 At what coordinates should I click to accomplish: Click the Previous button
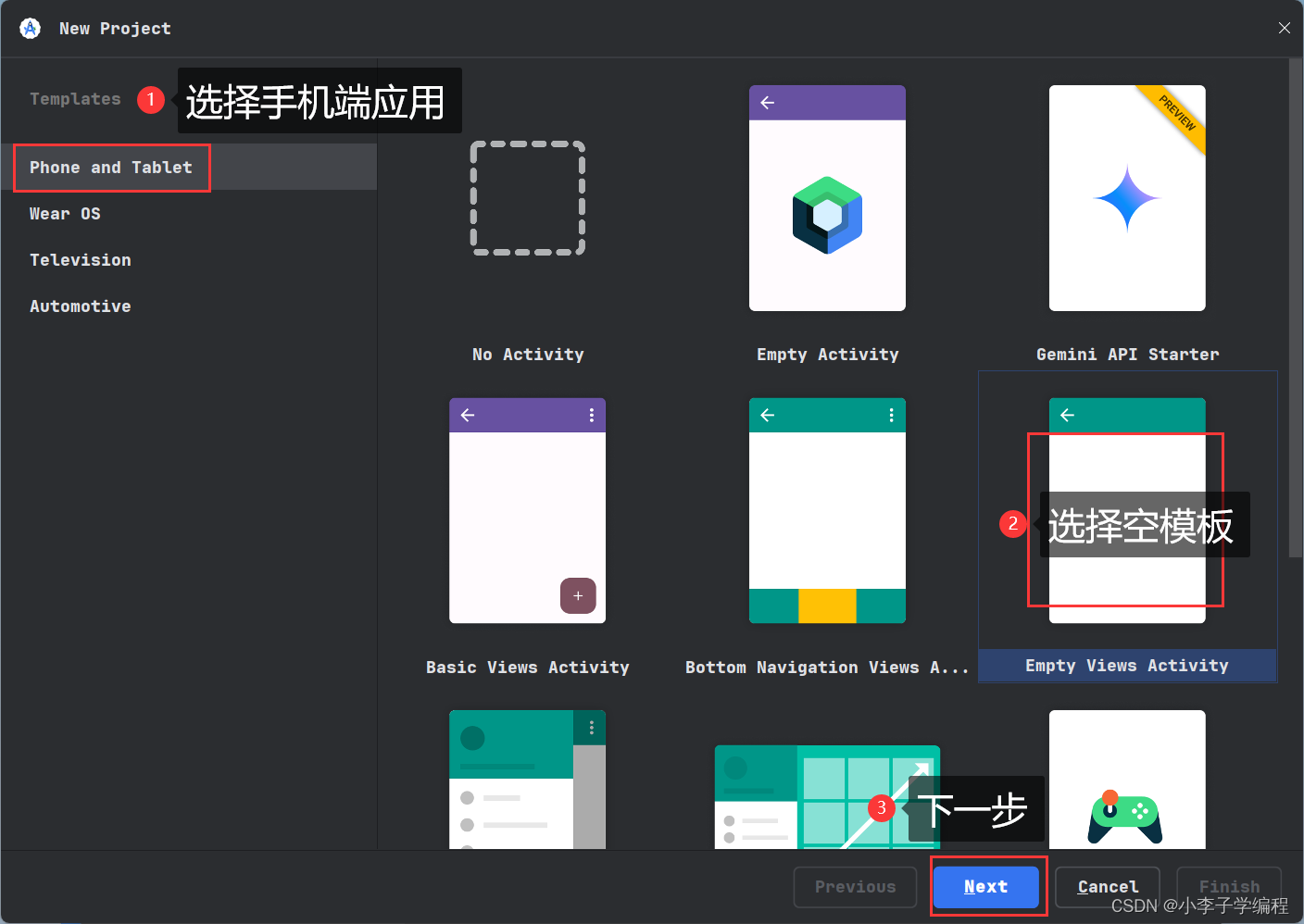(x=855, y=886)
